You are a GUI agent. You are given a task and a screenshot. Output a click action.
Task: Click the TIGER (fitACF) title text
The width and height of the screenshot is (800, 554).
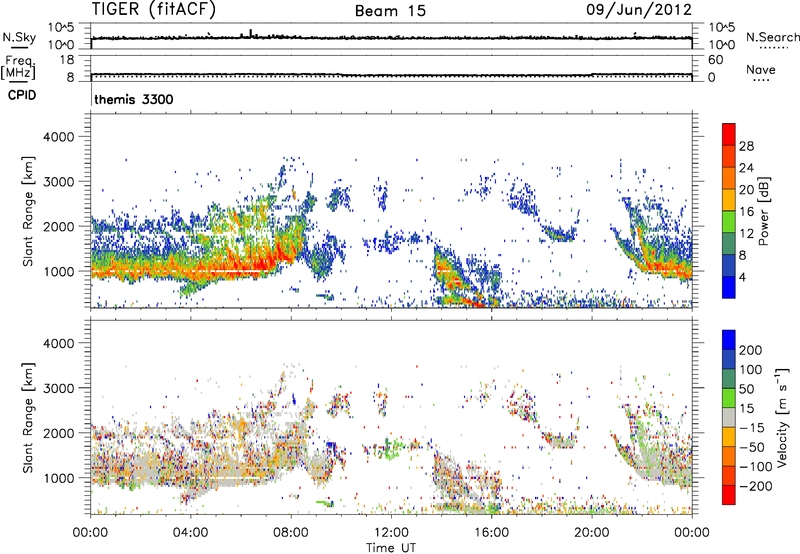[154, 9]
